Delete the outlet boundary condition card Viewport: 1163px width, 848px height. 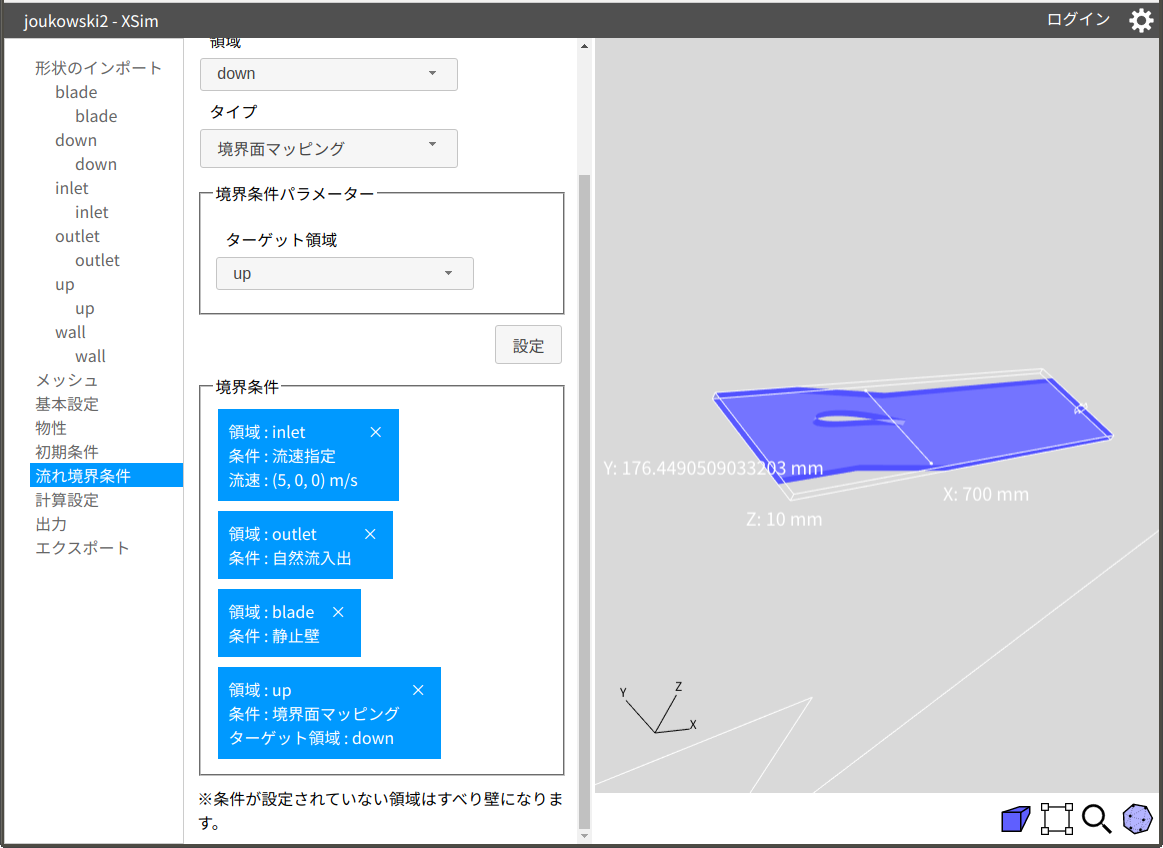point(370,534)
